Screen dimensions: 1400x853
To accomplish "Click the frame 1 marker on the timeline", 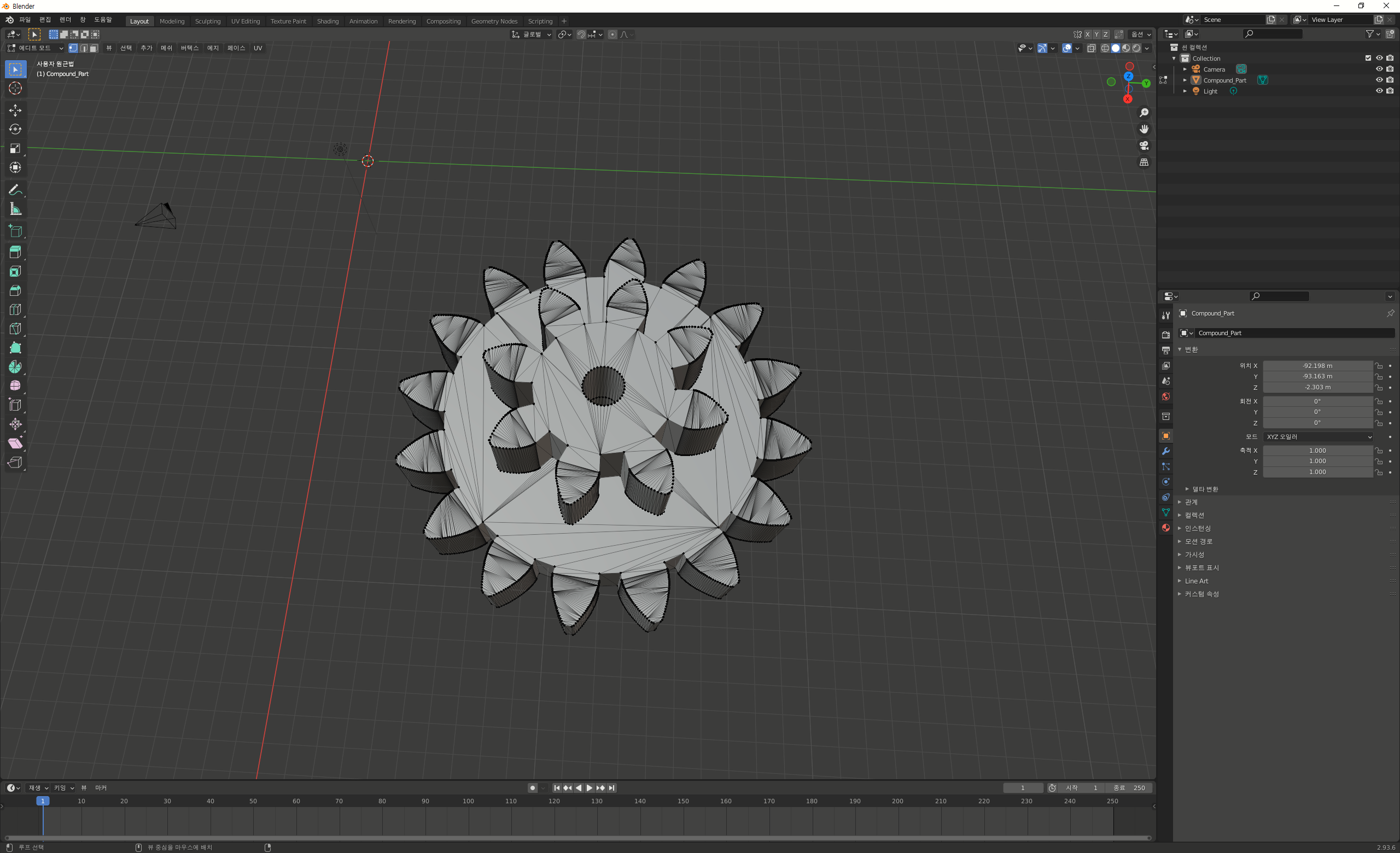I will 43,801.
